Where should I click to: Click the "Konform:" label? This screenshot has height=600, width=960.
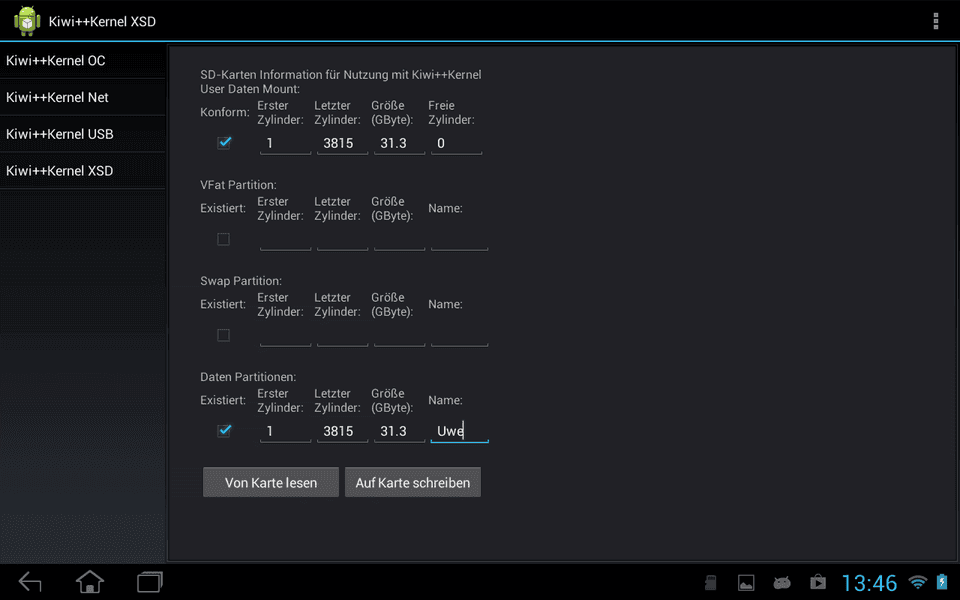click(225, 113)
